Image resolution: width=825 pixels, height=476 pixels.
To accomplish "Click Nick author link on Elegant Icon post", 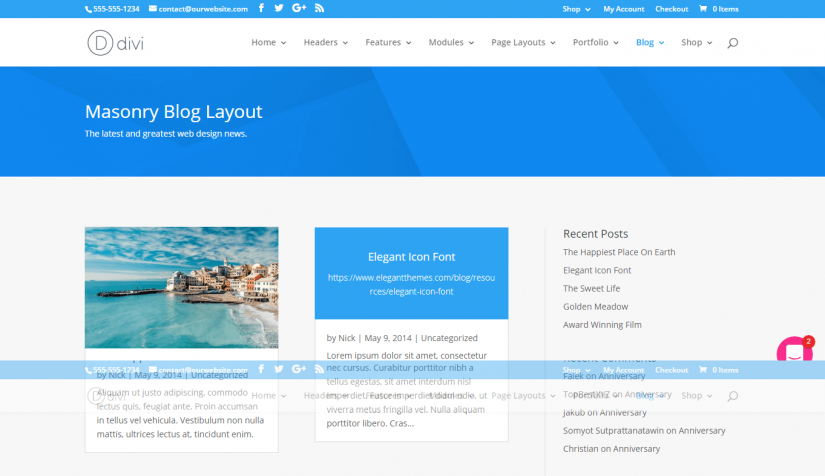I will [x=347, y=338].
